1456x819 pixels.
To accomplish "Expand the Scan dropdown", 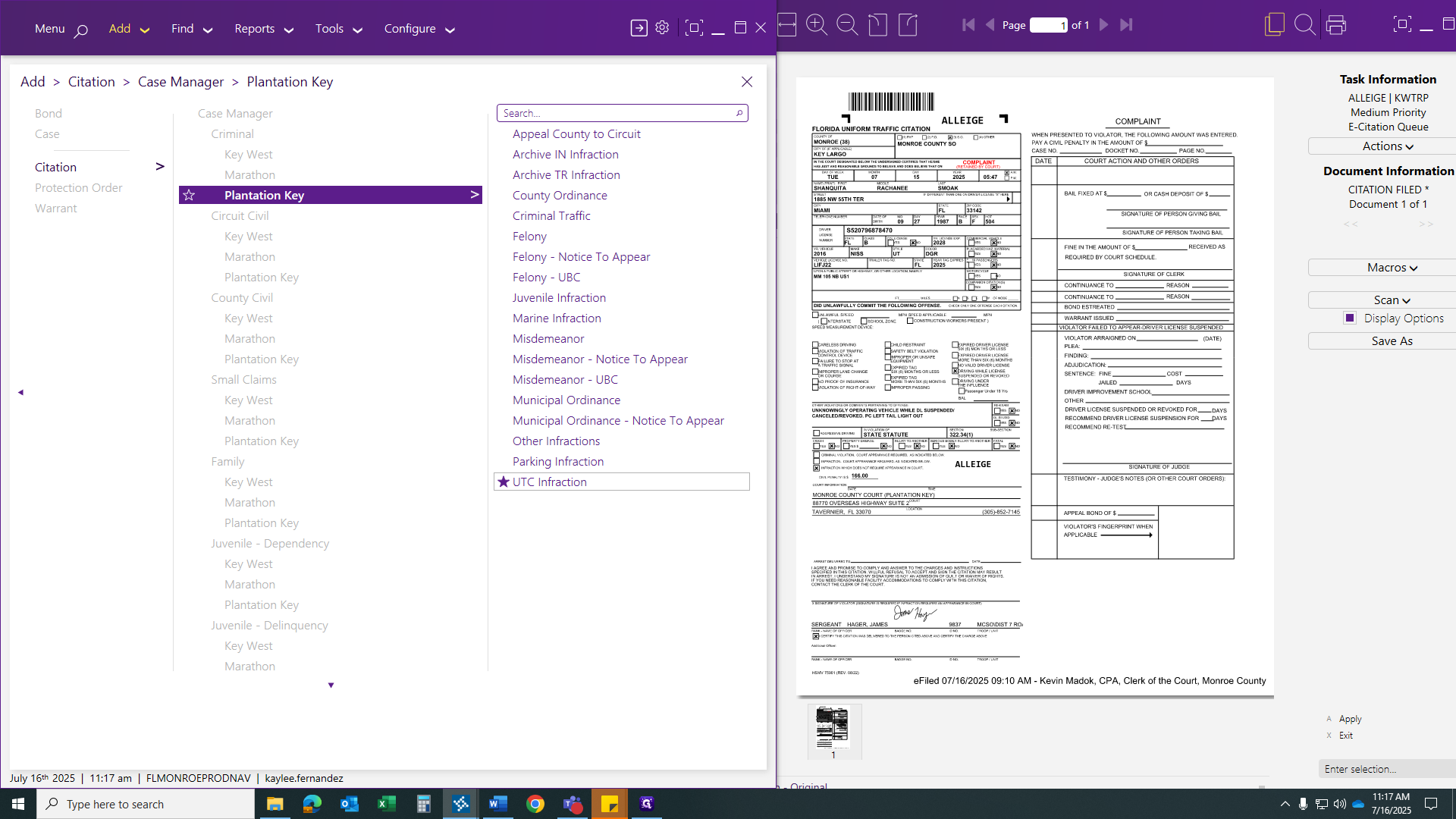I will pyautogui.click(x=1392, y=300).
